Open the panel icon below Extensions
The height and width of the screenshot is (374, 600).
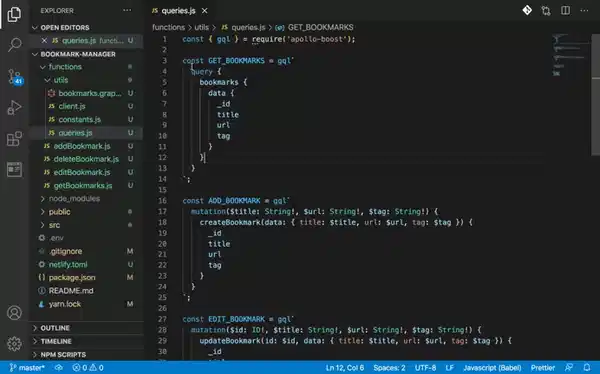point(14,169)
